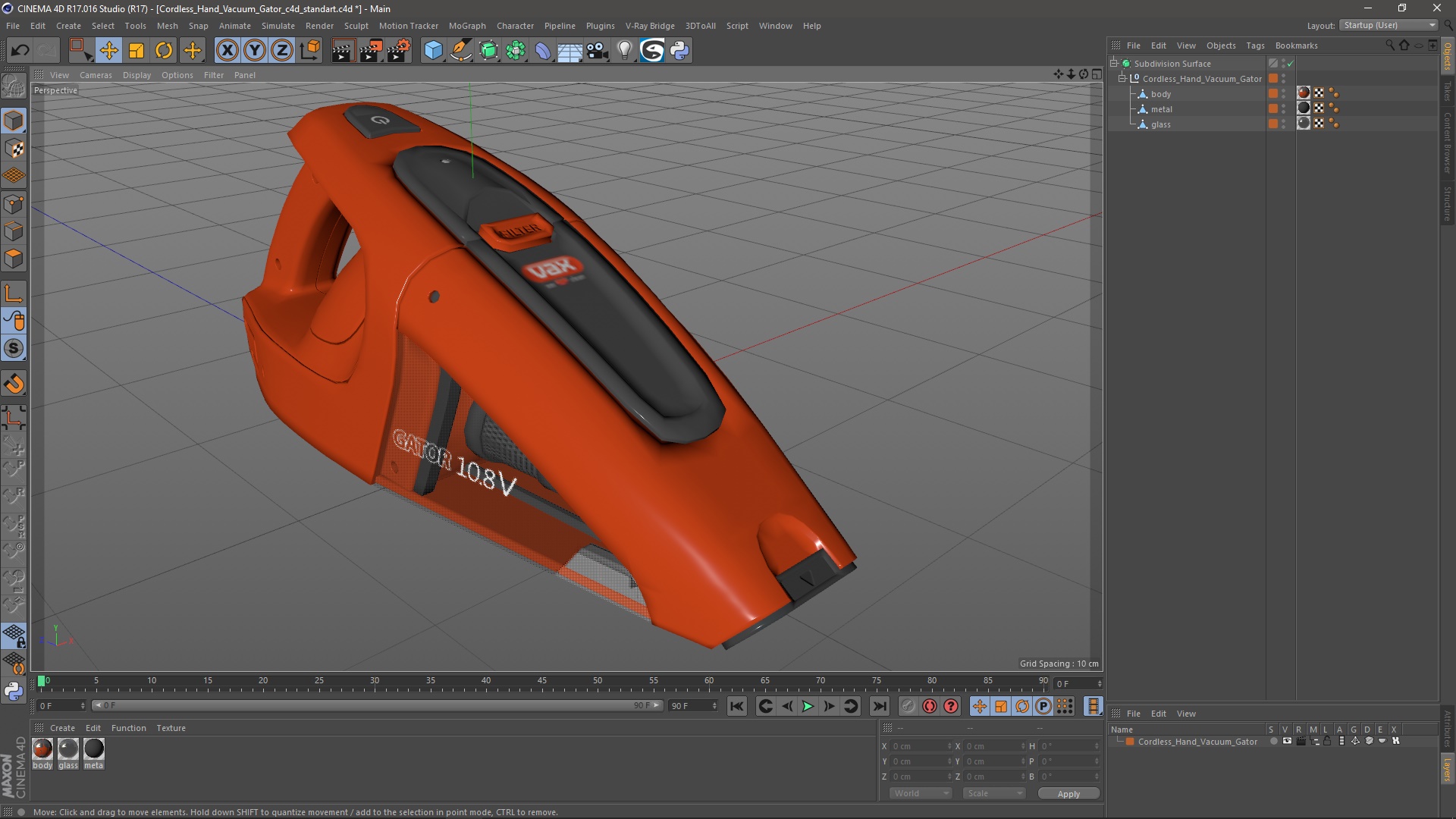Activate the Move tool
Image resolution: width=1456 pixels, height=819 pixels.
point(108,51)
